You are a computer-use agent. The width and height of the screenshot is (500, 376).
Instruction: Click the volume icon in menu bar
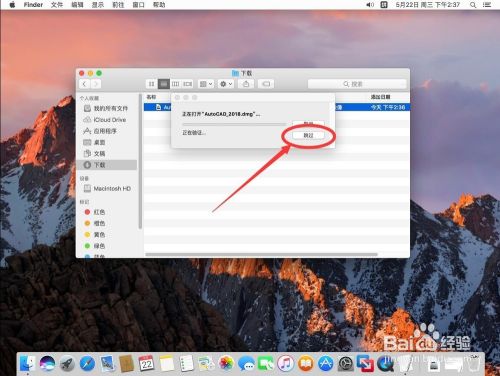[x=370, y=5]
